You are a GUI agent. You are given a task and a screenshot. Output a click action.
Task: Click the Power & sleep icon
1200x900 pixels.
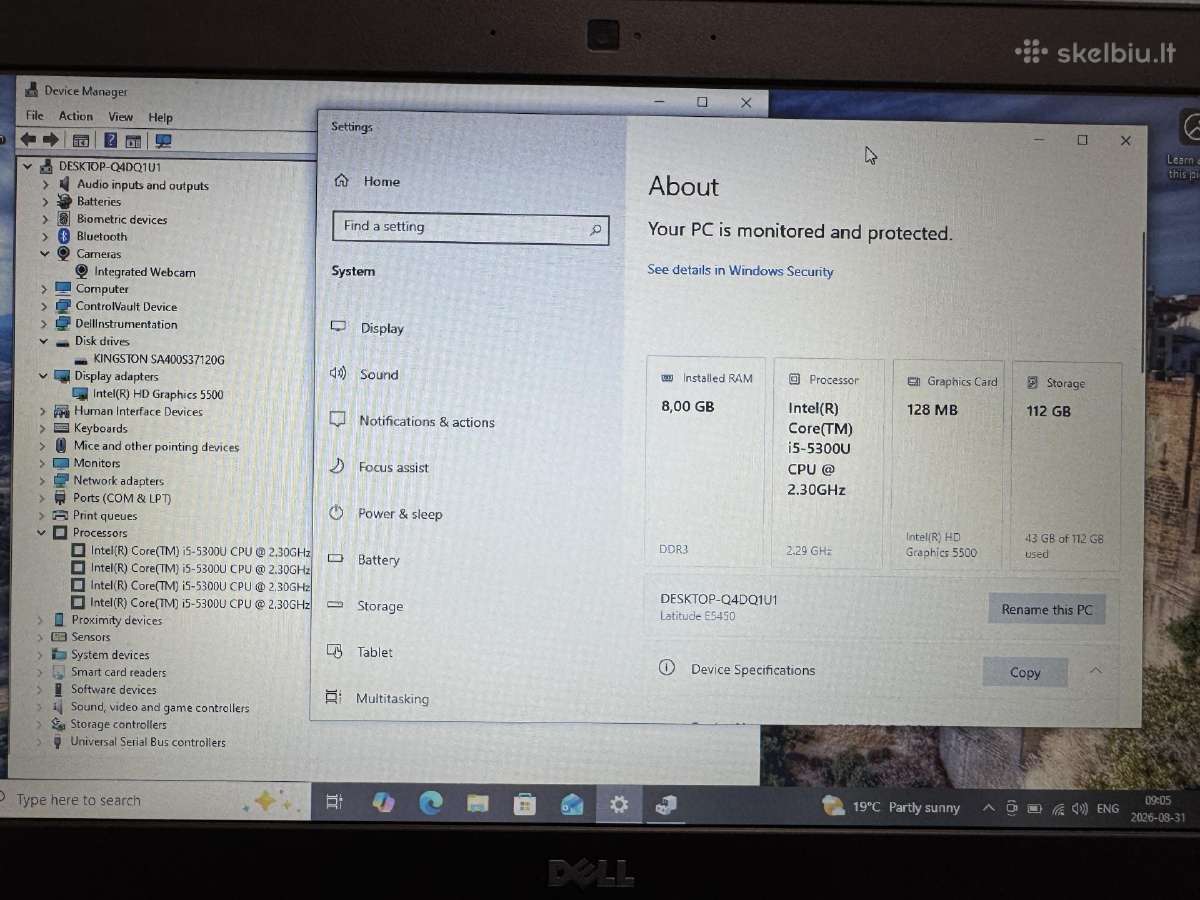[337, 513]
